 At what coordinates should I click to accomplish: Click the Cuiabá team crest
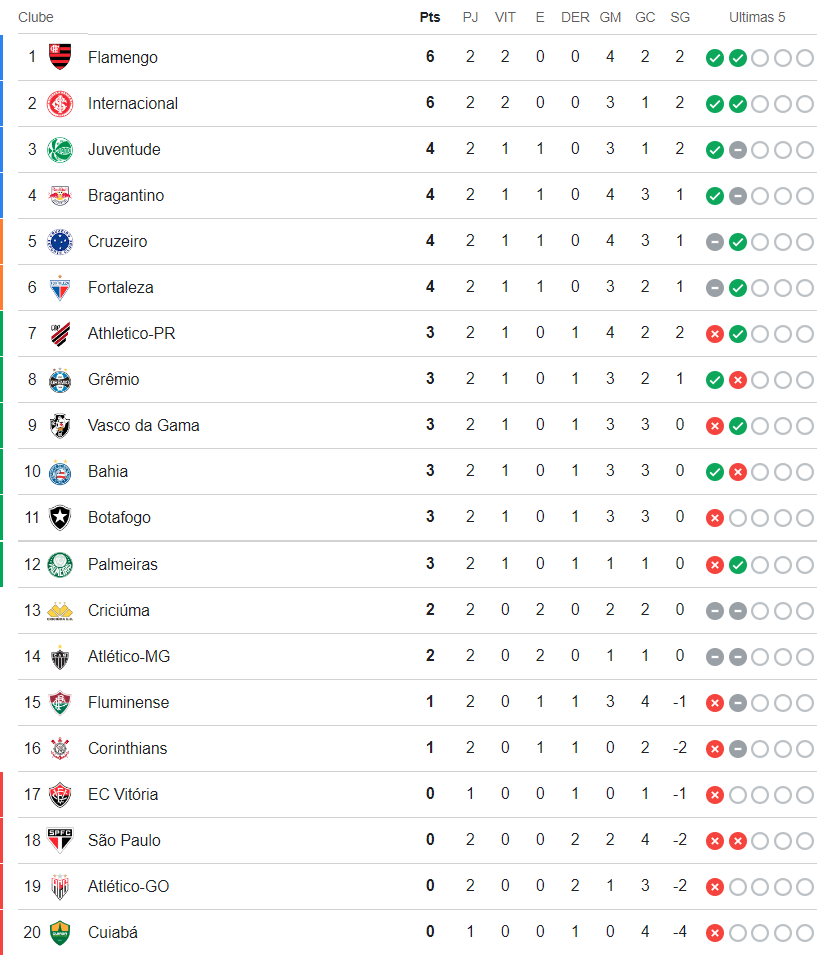pyautogui.click(x=61, y=932)
